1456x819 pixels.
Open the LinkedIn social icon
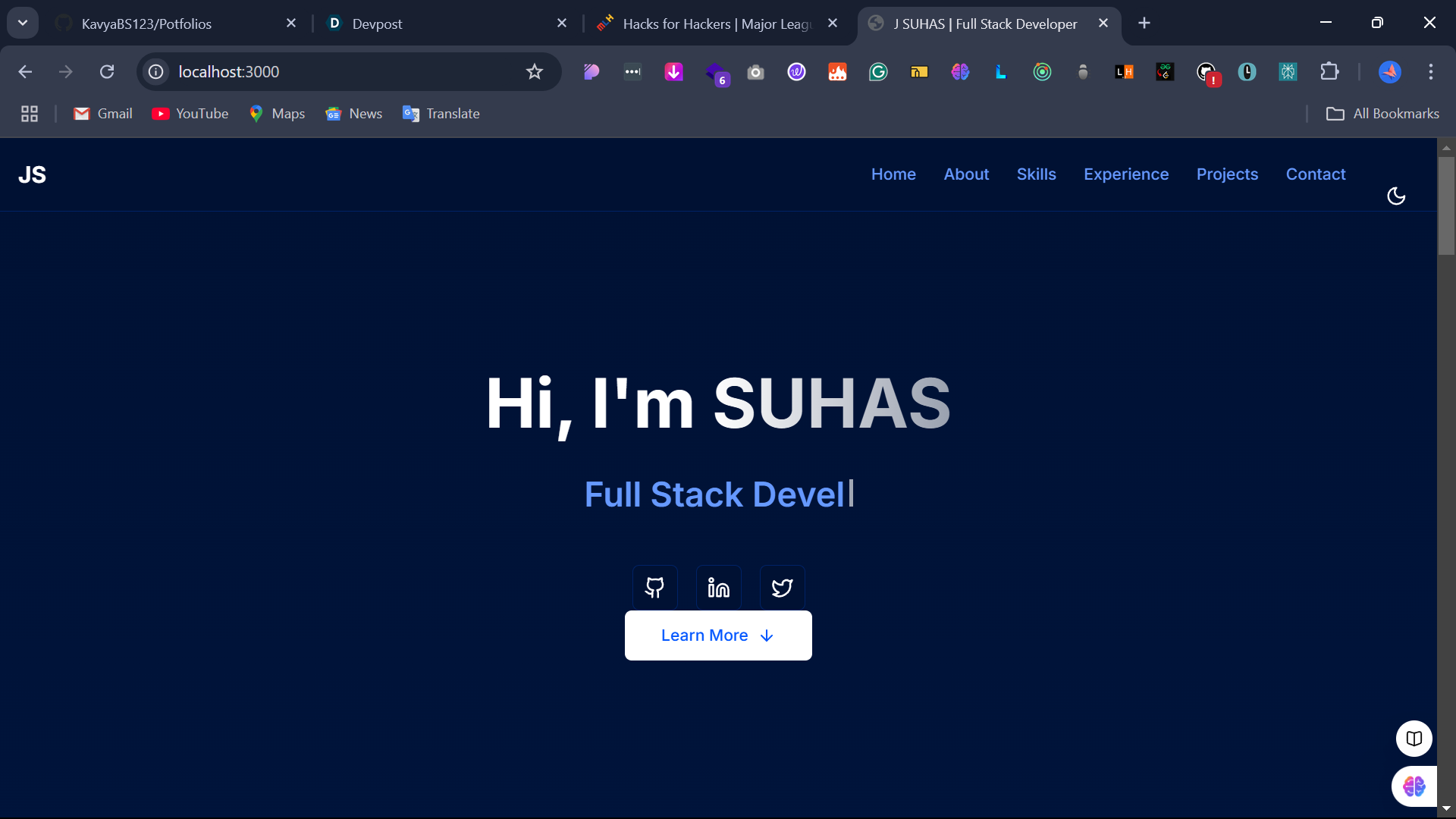click(x=718, y=588)
